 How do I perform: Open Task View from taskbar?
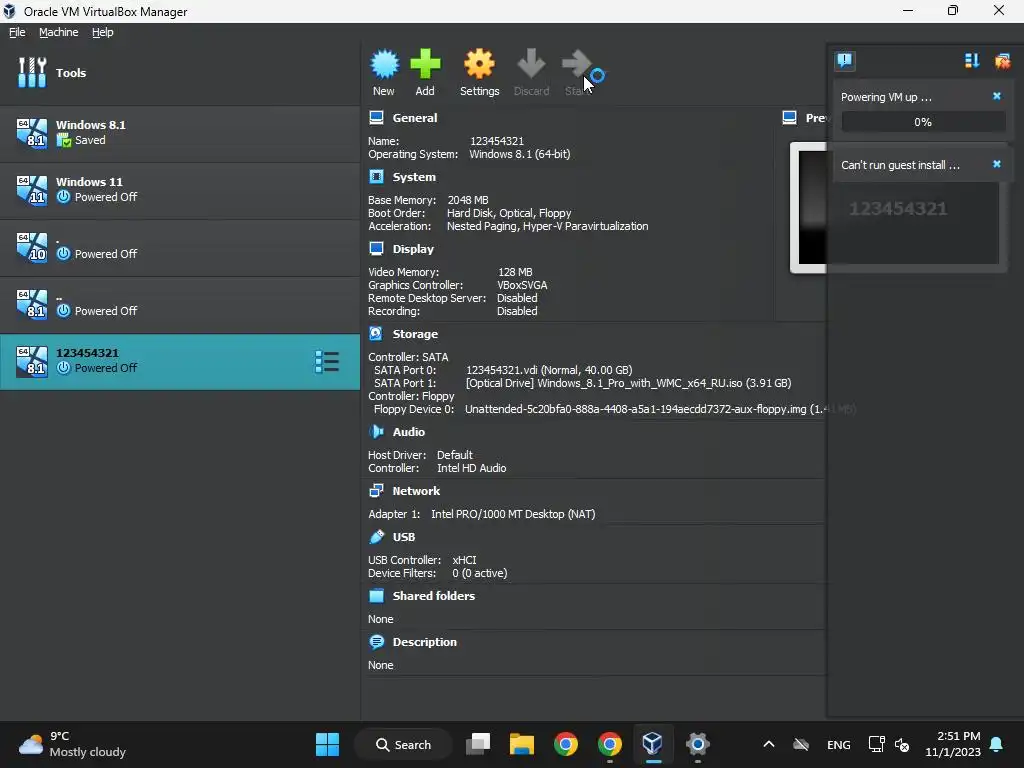478,744
